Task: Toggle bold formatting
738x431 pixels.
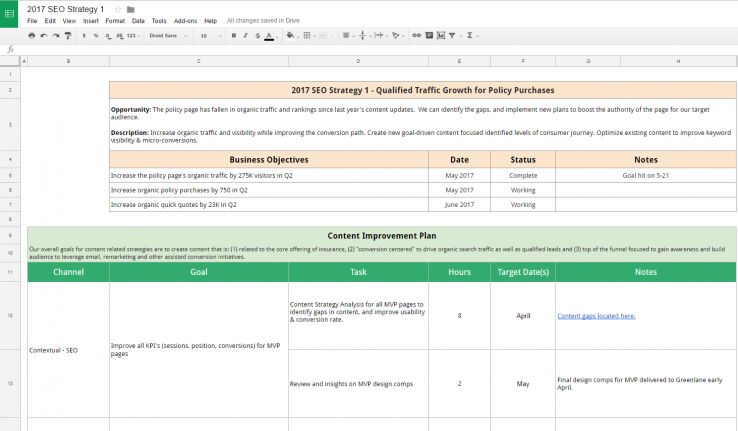Action: pos(233,35)
